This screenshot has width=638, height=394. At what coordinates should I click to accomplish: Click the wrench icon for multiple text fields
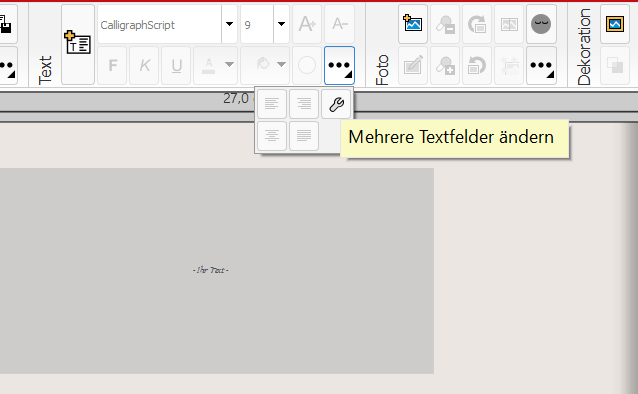[336, 104]
